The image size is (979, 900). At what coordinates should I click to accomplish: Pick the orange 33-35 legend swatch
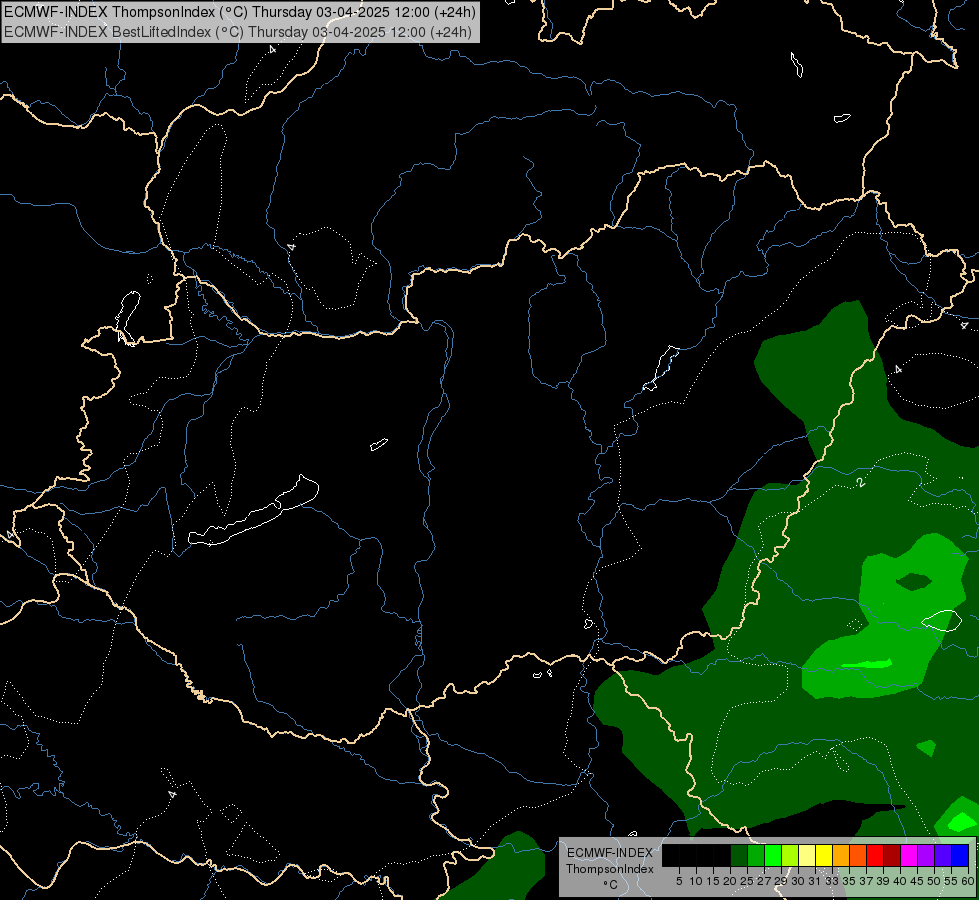pos(841,855)
